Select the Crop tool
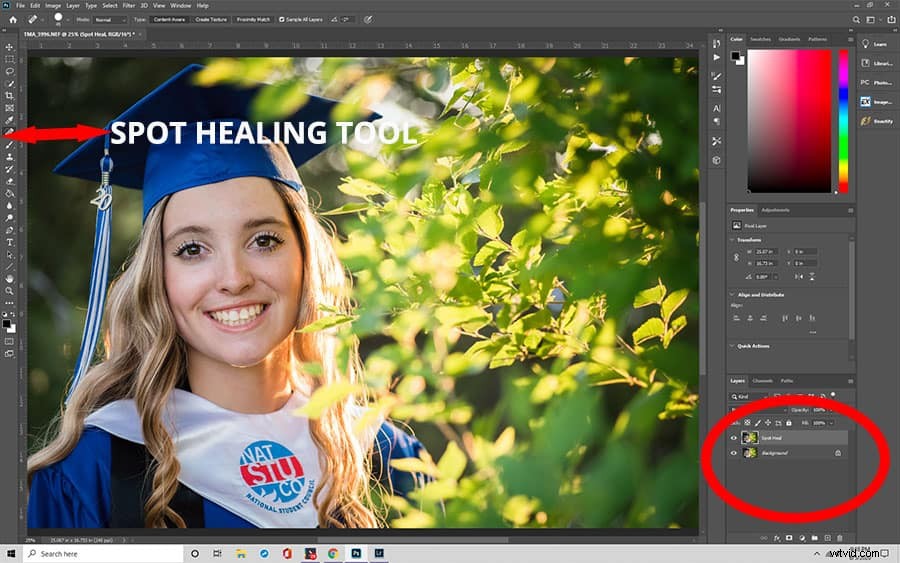Viewport: 900px width, 563px height. (9, 96)
